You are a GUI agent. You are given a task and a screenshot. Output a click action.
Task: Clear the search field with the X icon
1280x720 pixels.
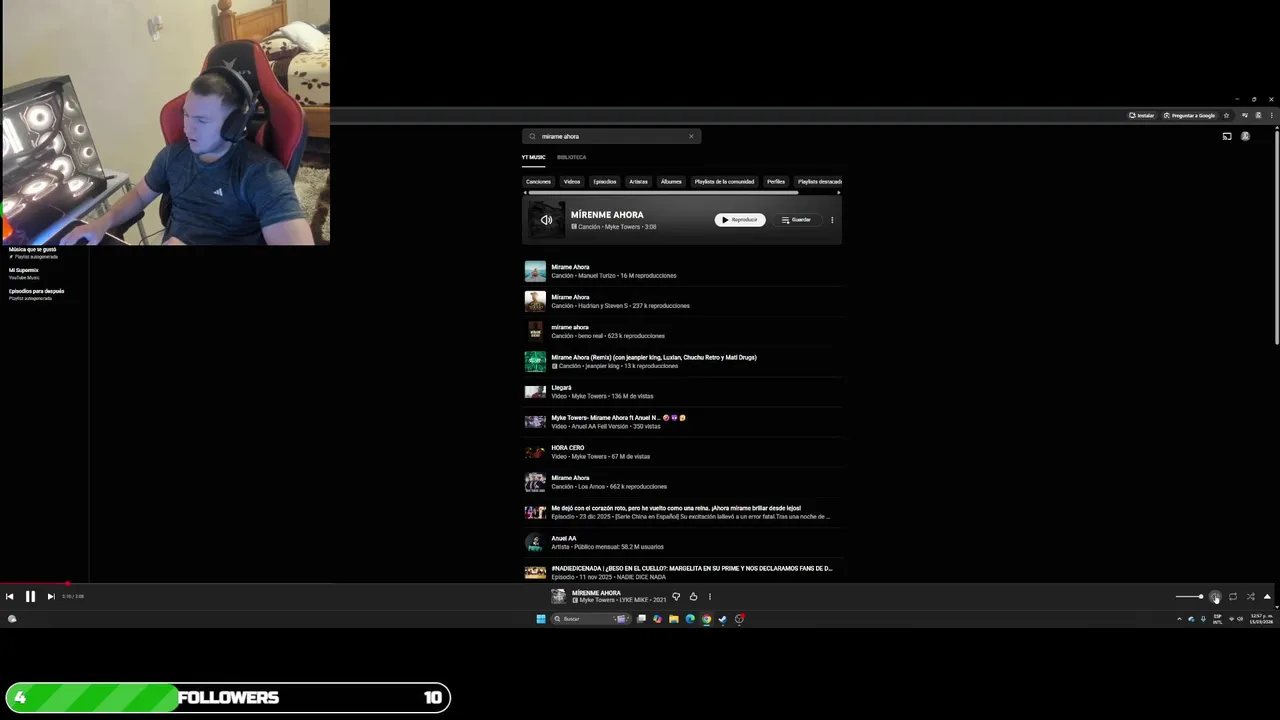pos(690,136)
